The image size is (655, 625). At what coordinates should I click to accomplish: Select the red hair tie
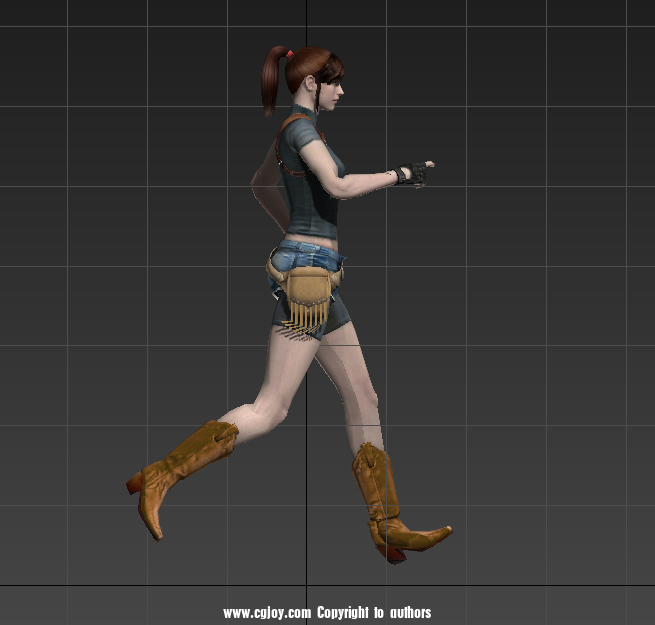pyautogui.click(x=288, y=54)
